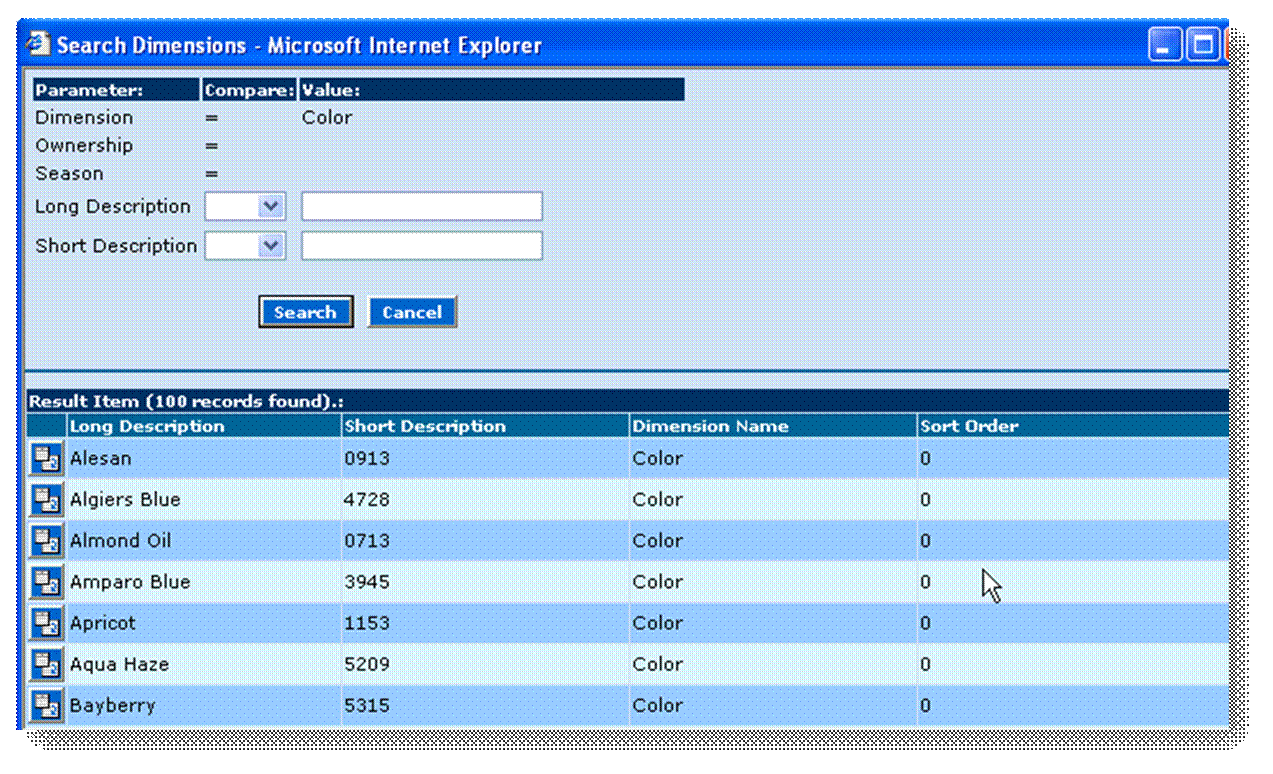Click the select icon beside Algiers Blue
1273x774 pixels.
click(46, 500)
